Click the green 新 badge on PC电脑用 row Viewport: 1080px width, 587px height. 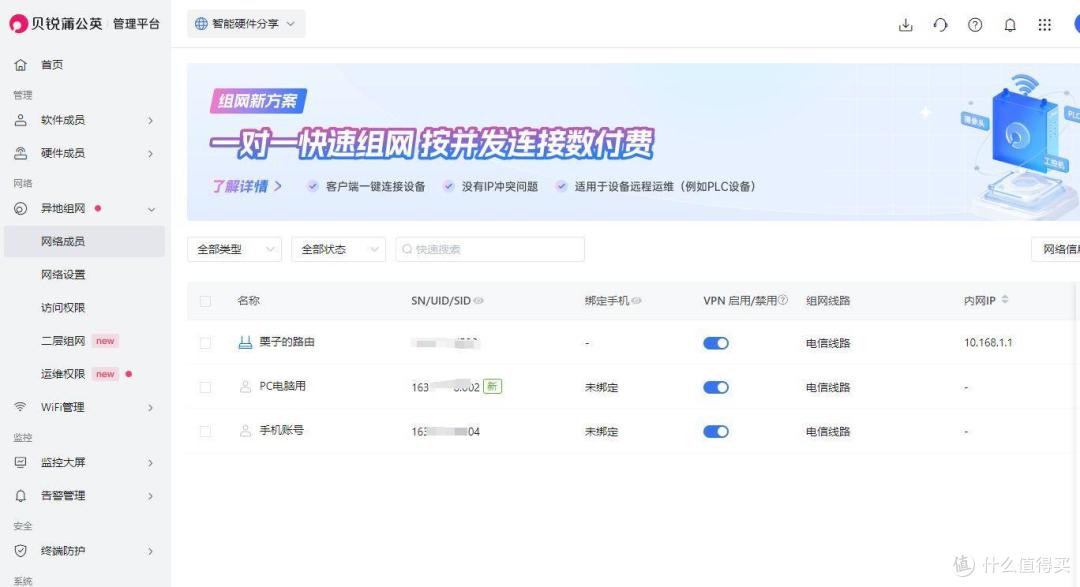click(x=492, y=387)
